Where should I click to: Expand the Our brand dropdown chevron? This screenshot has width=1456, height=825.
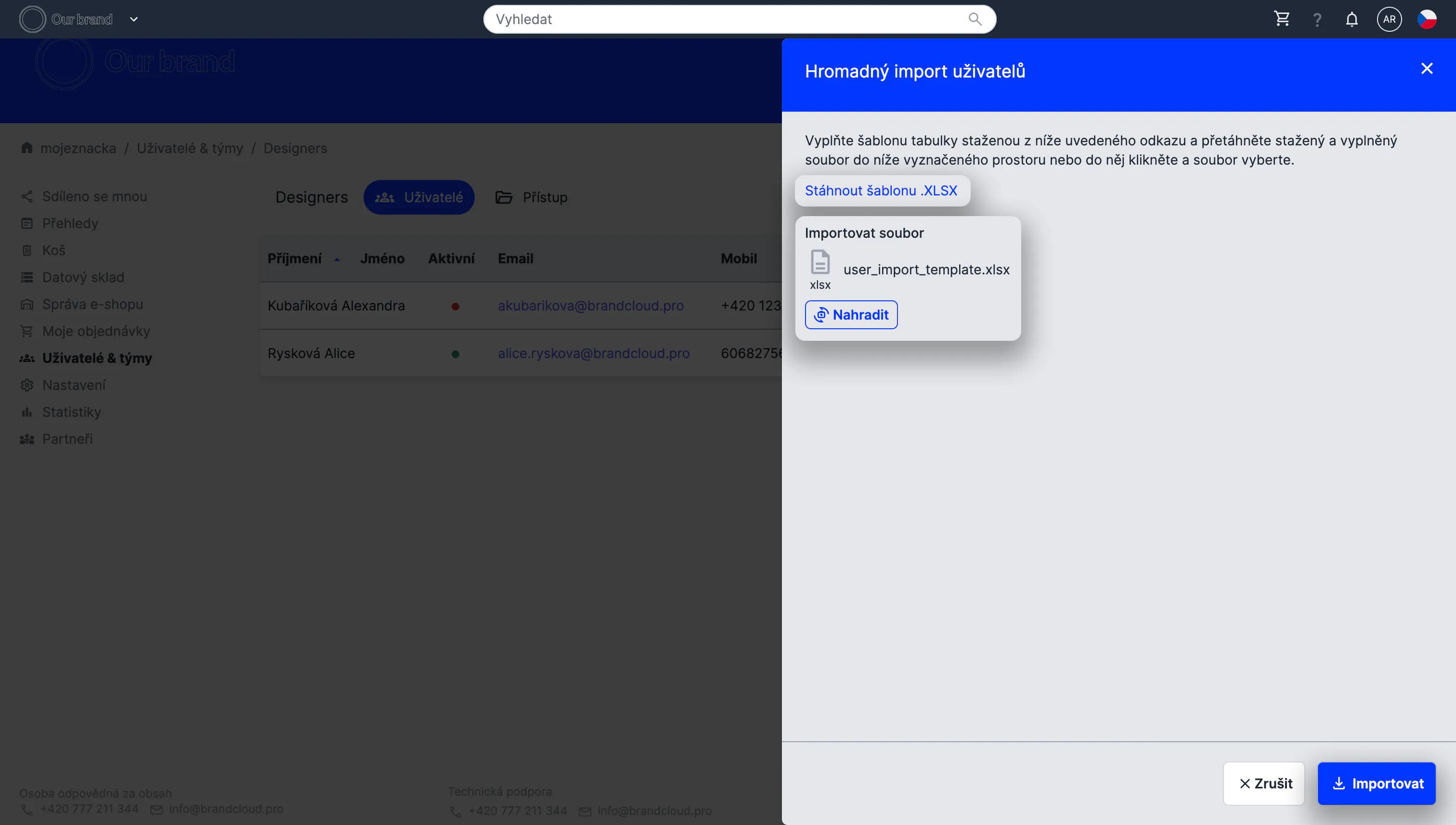tap(134, 19)
